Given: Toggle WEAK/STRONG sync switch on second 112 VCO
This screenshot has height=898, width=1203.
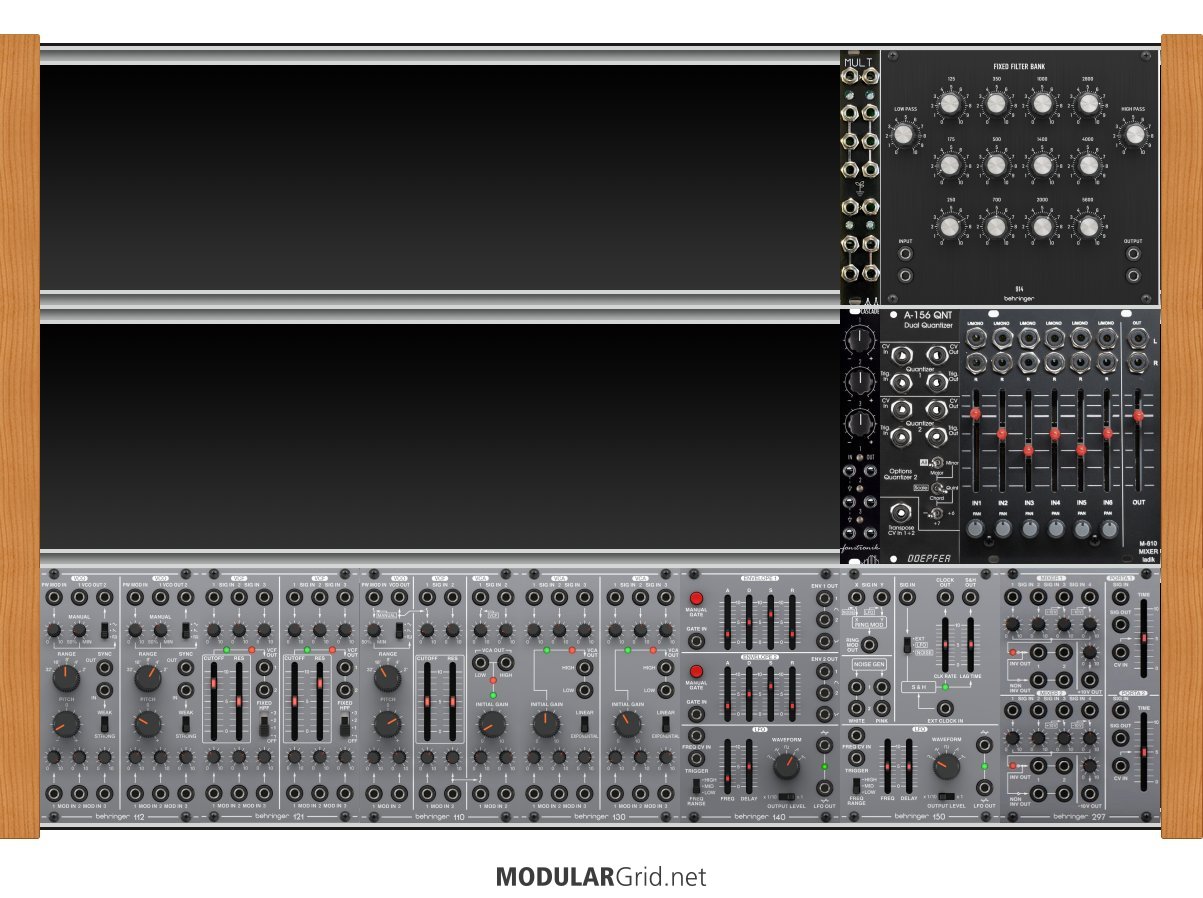Looking at the screenshot, I should (x=186, y=723).
